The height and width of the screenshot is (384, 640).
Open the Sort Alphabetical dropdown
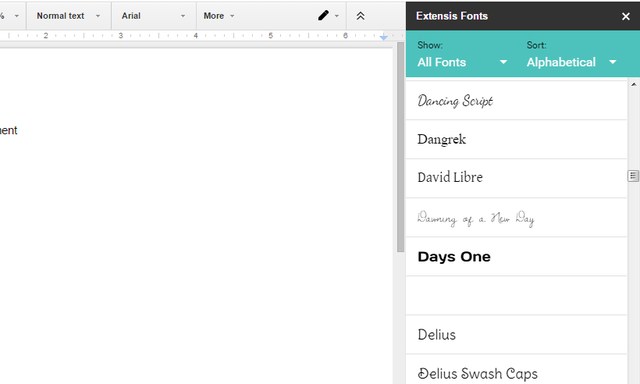pos(571,62)
